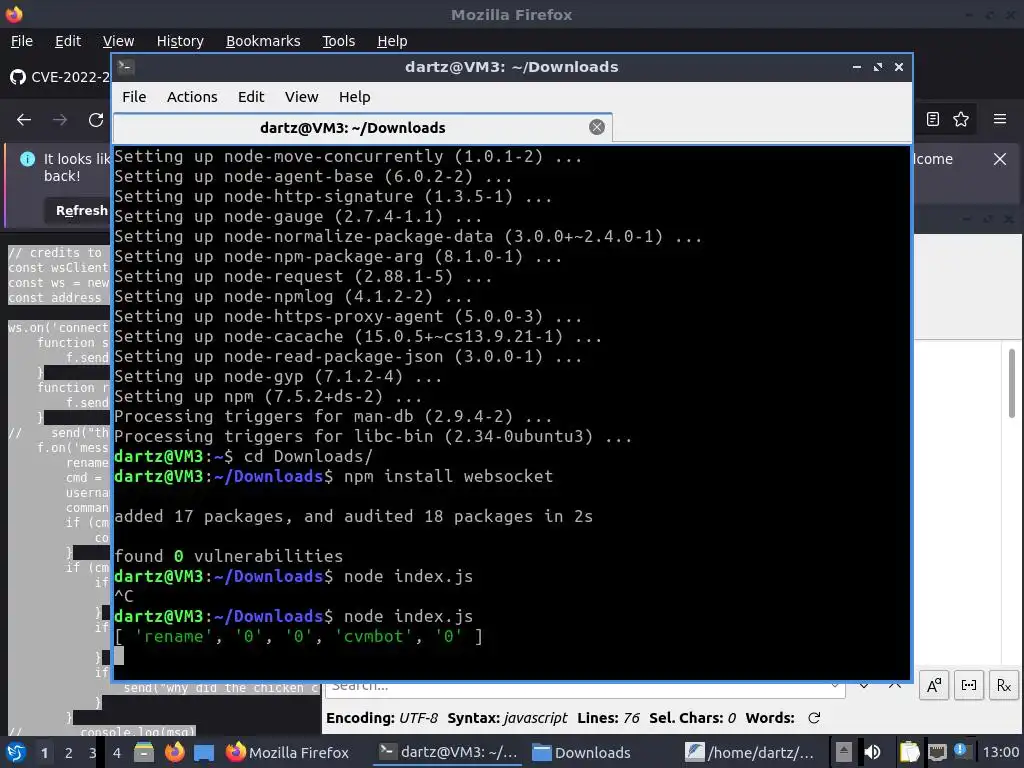1024x768 pixels.
Task: Open network status tray icon
Action: (937, 752)
